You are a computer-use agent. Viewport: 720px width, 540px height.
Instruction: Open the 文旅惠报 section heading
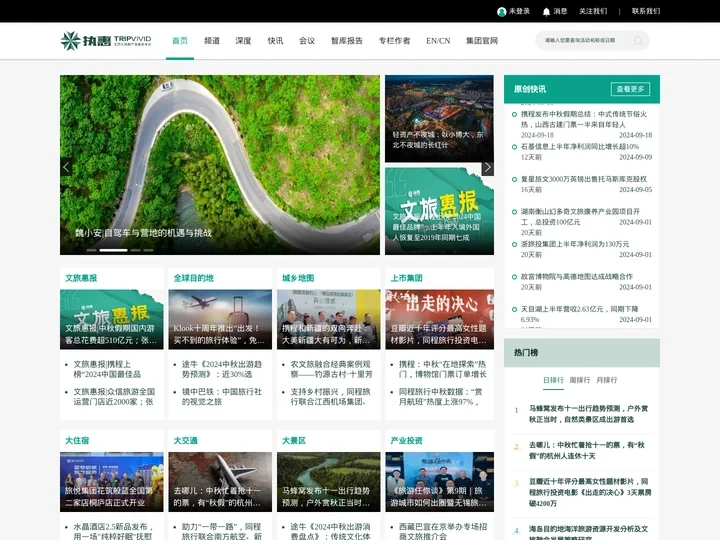point(81,278)
